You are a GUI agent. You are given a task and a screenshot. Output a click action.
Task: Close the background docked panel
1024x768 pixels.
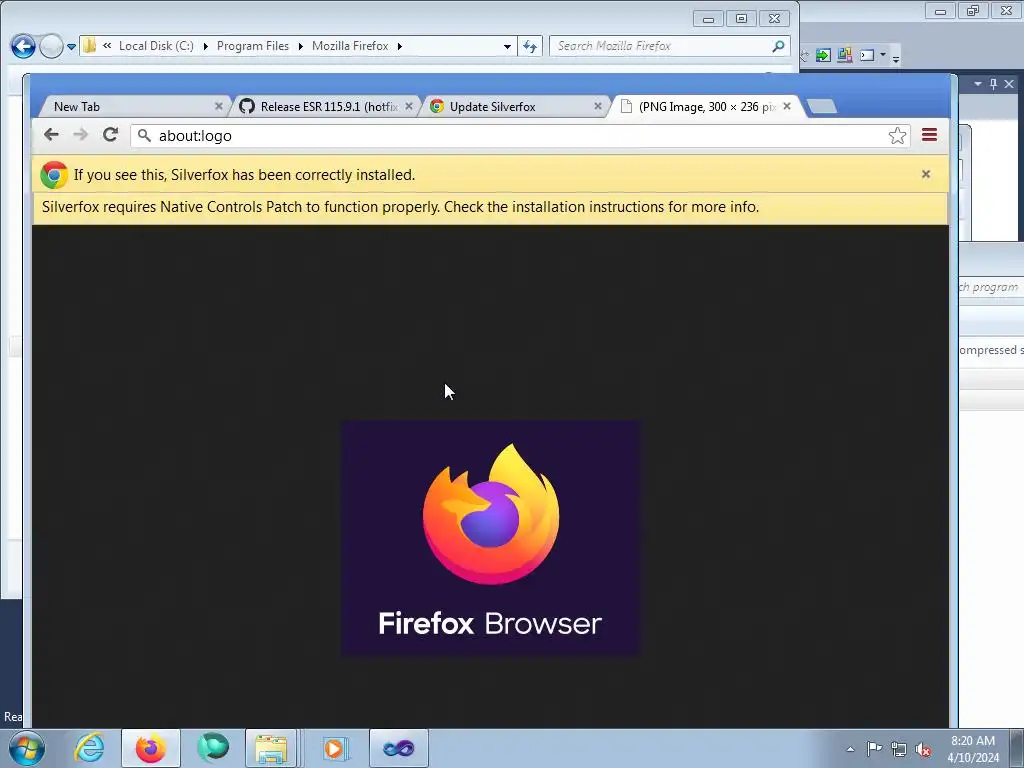click(1009, 84)
